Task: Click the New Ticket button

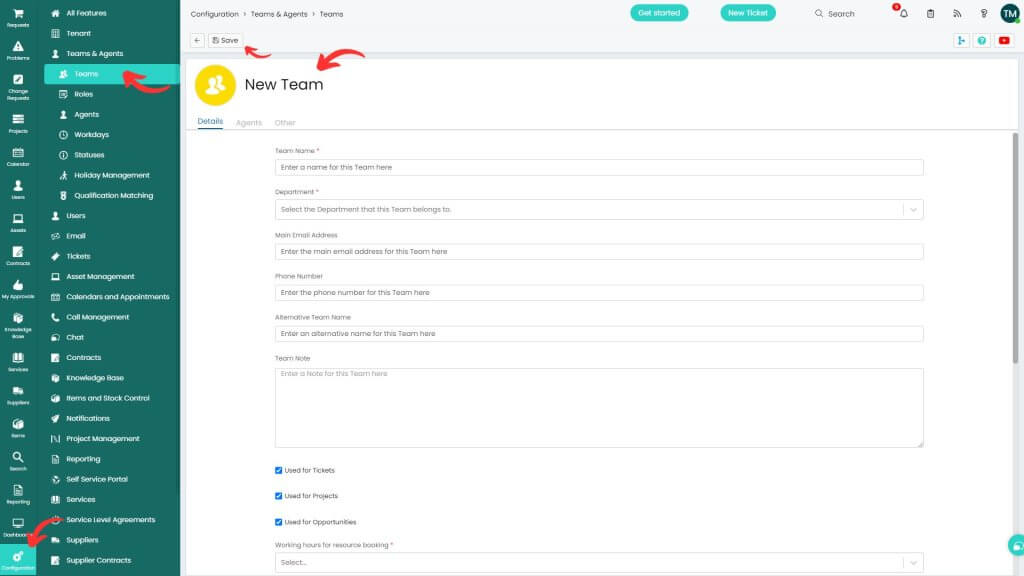Action: (x=748, y=13)
